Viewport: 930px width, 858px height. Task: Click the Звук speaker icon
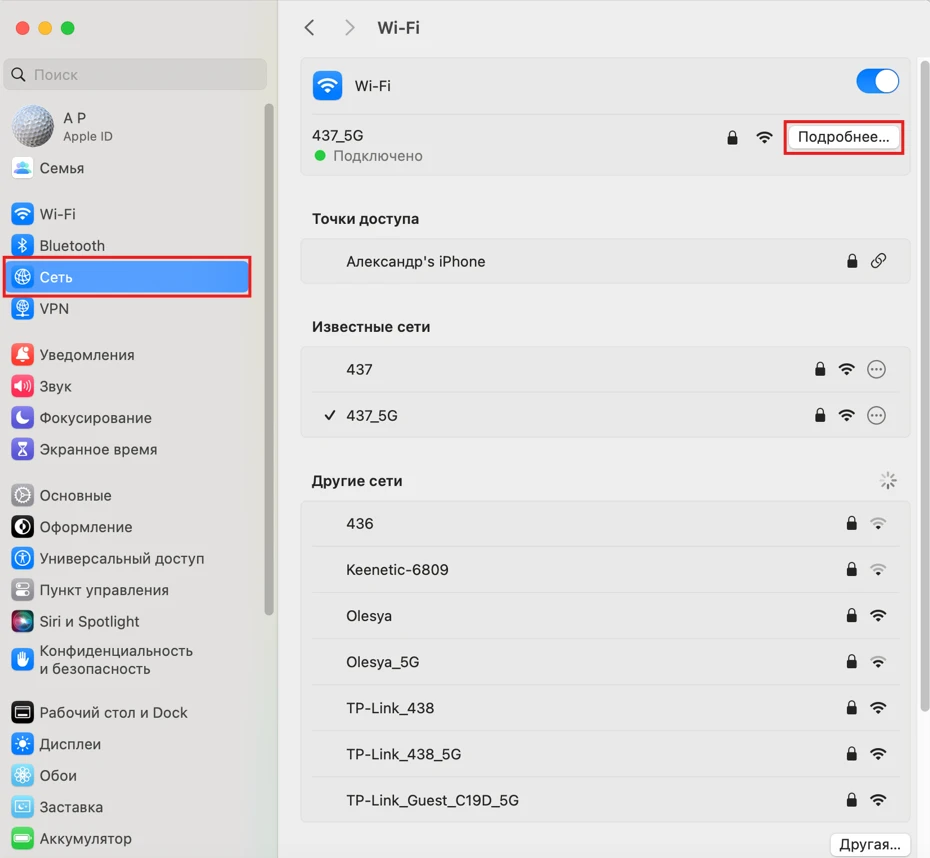coord(23,386)
